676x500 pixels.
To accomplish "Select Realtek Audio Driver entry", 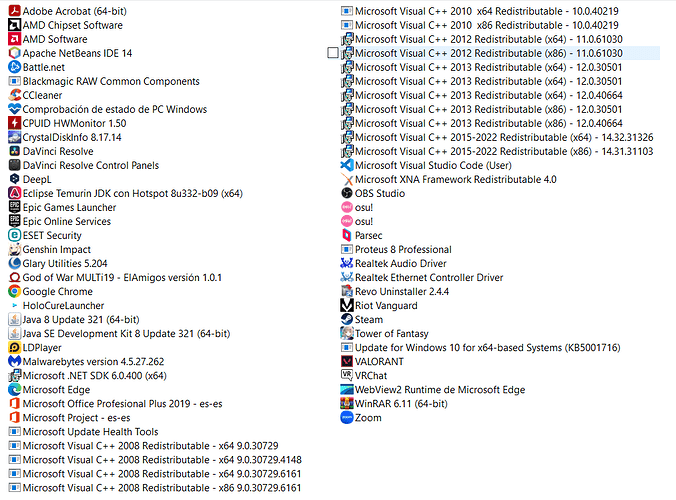I will coord(394,263).
